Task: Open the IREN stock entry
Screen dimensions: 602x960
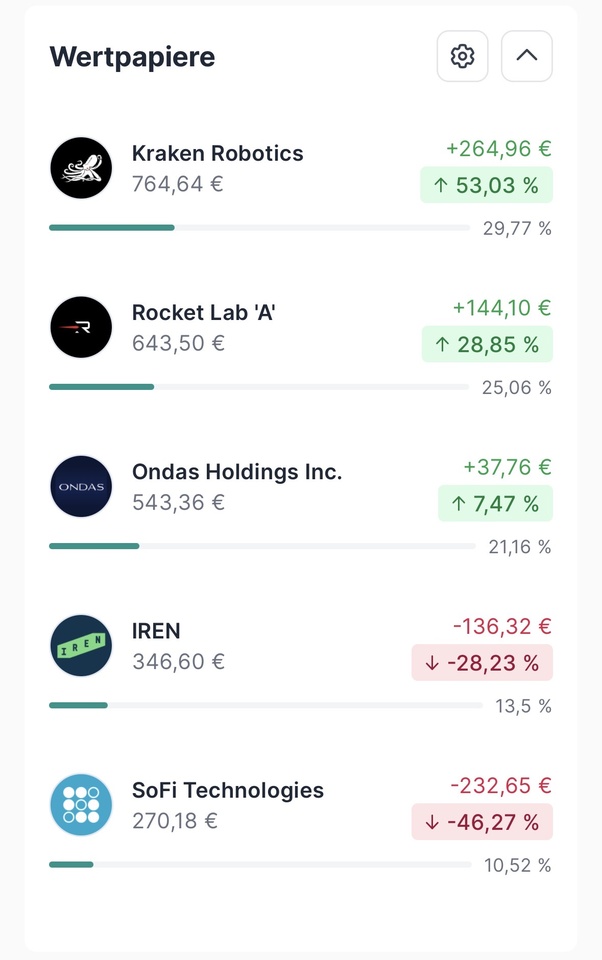Action: pos(156,631)
